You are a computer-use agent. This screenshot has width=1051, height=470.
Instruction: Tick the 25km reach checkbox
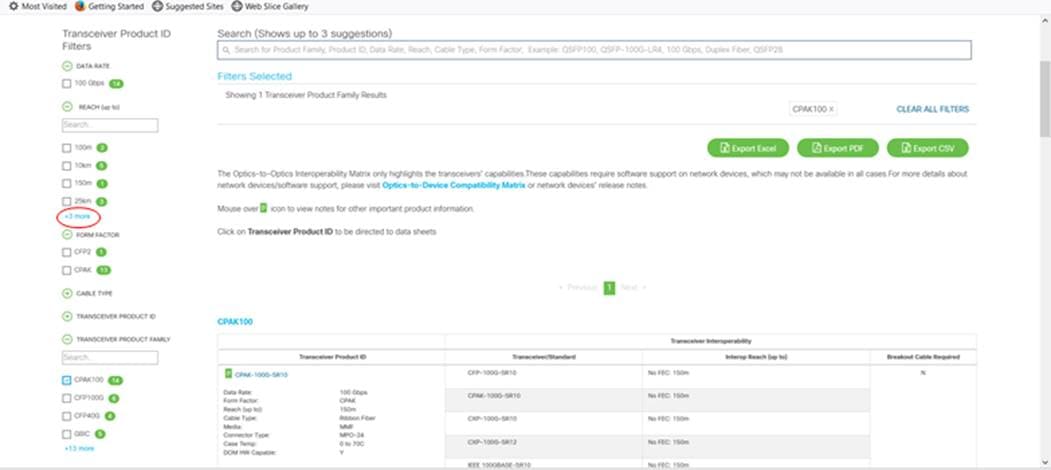(x=66, y=201)
